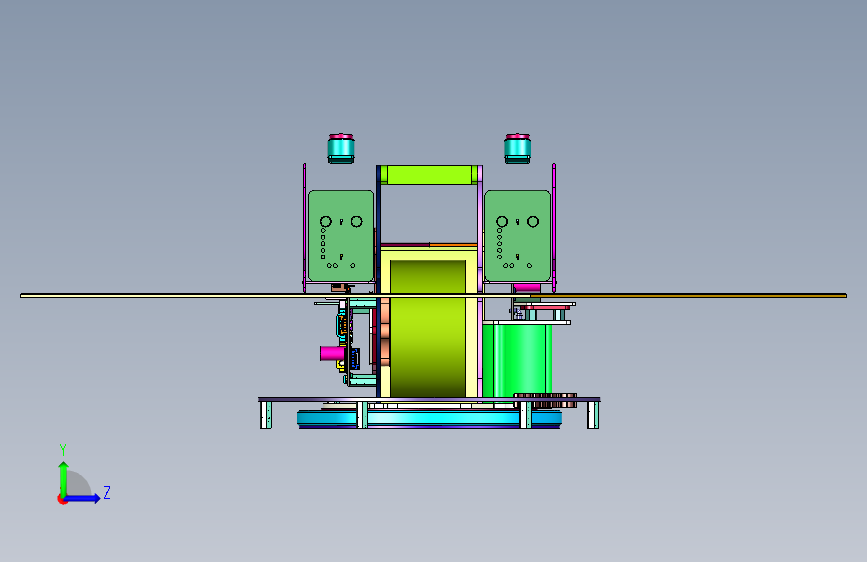Click the red origin dot of the triad
The width and height of the screenshot is (867, 562).
(x=62, y=499)
